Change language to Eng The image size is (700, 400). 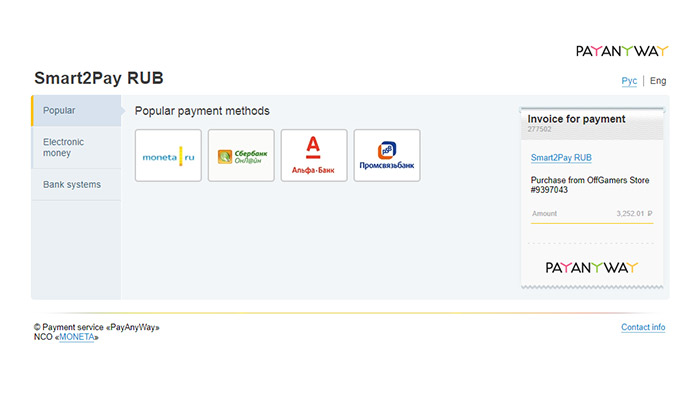click(x=658, y=81)
